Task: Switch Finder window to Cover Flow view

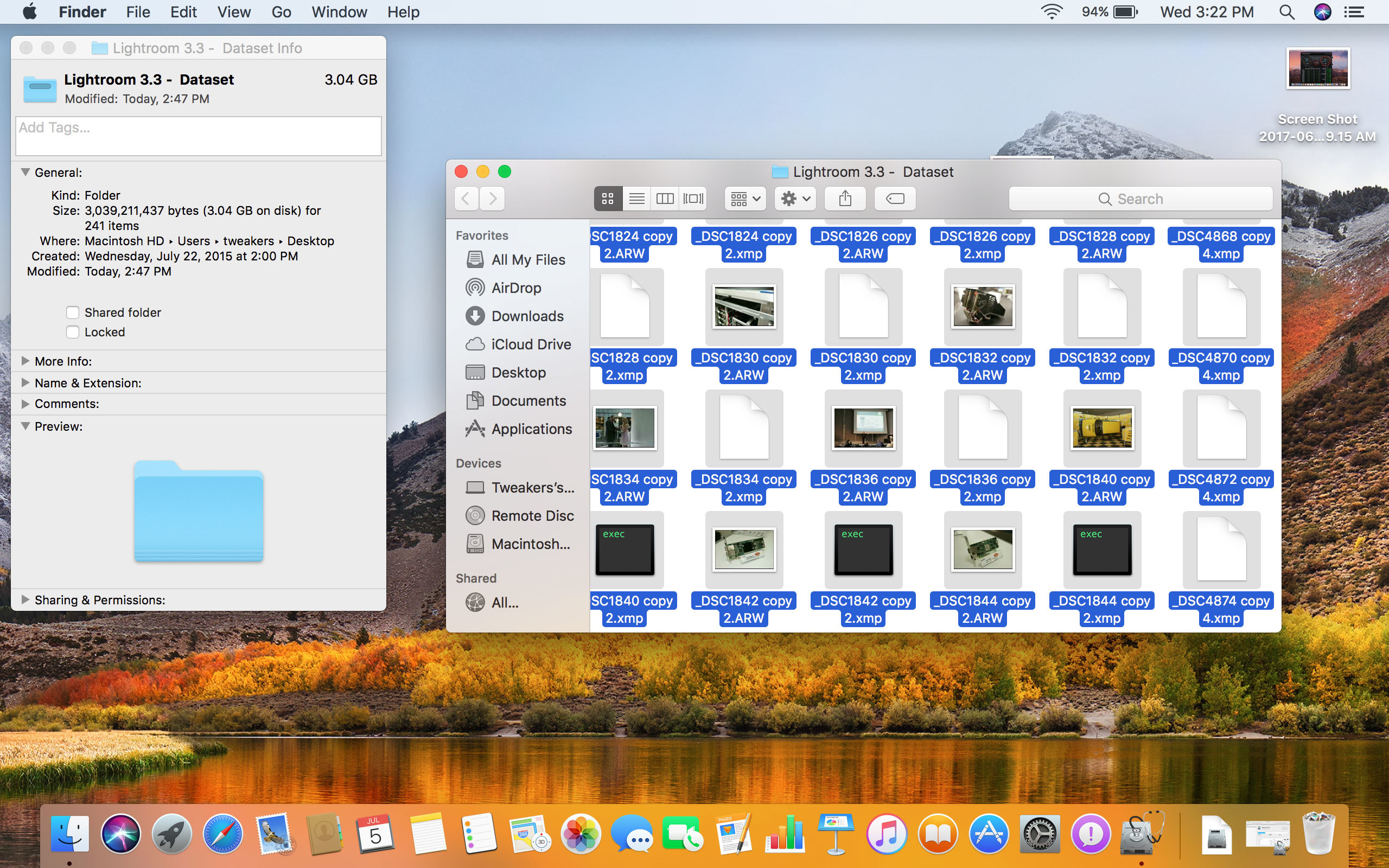Action: click(x=693, y=199)
